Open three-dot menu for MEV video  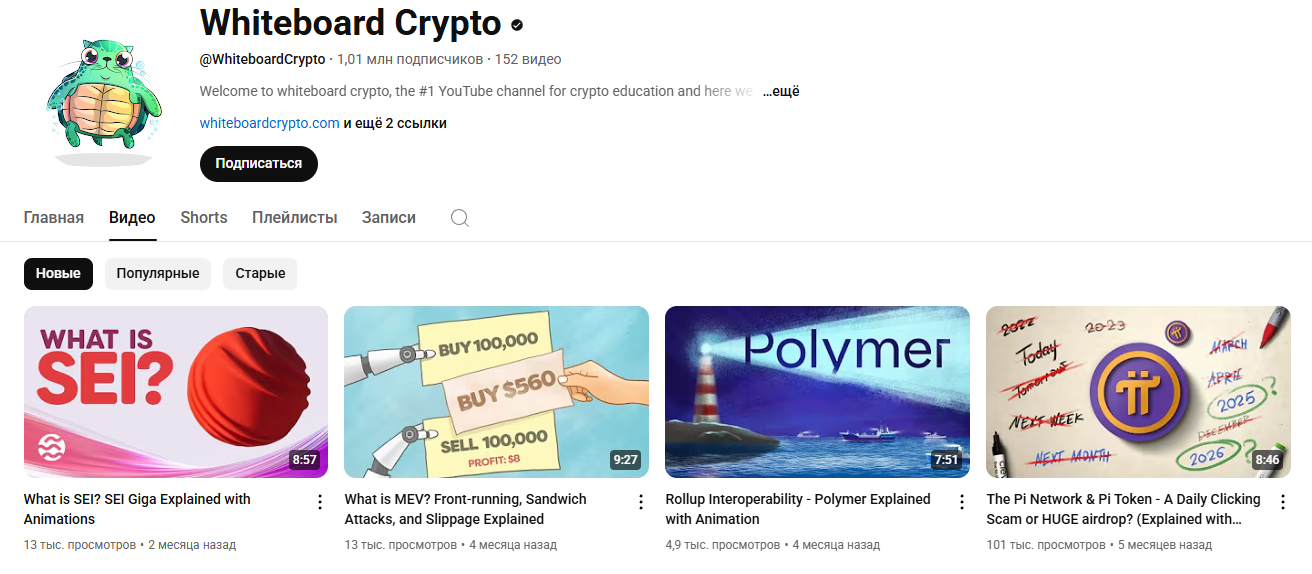641,502
